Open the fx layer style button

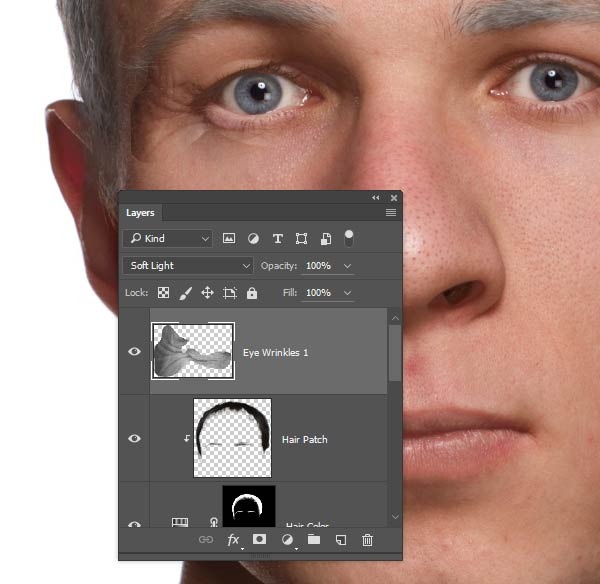click(234, 539)
